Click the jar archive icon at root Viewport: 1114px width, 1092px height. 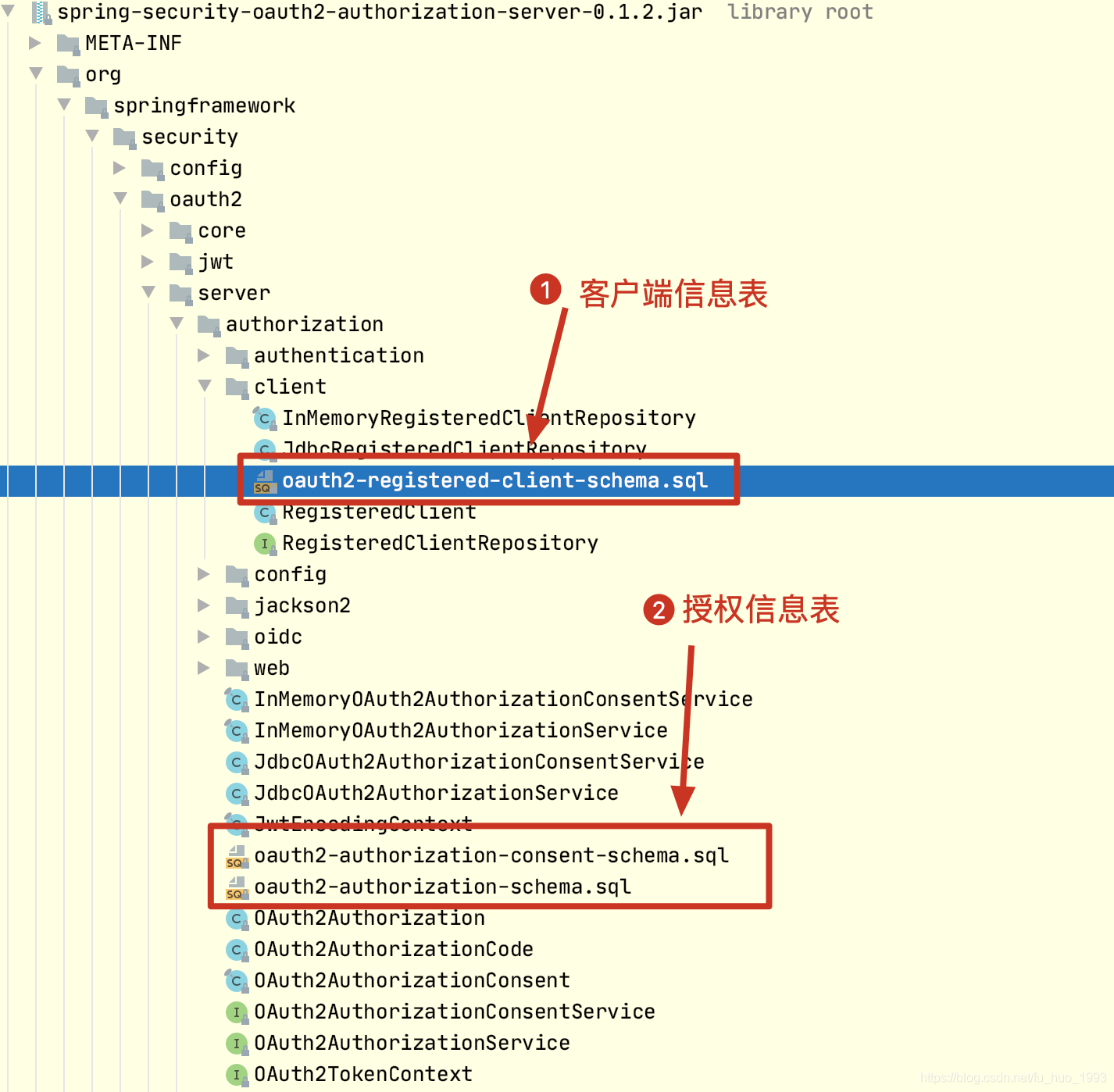[x=41, y=12]
